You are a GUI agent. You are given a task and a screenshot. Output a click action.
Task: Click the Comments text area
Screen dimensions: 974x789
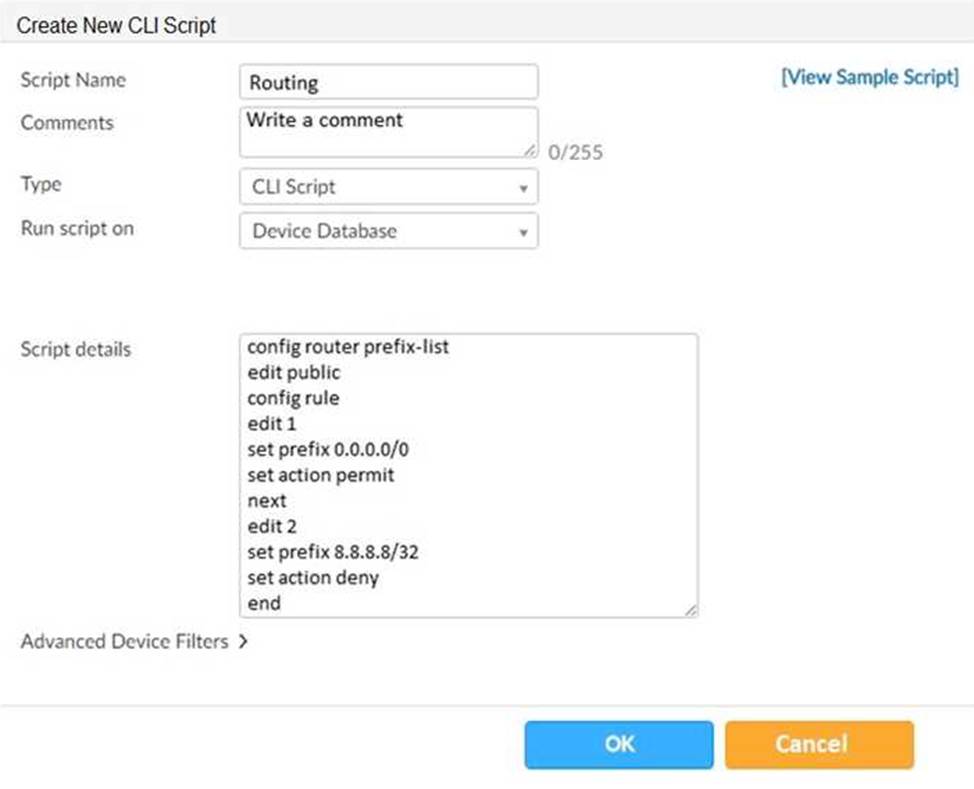388,132
